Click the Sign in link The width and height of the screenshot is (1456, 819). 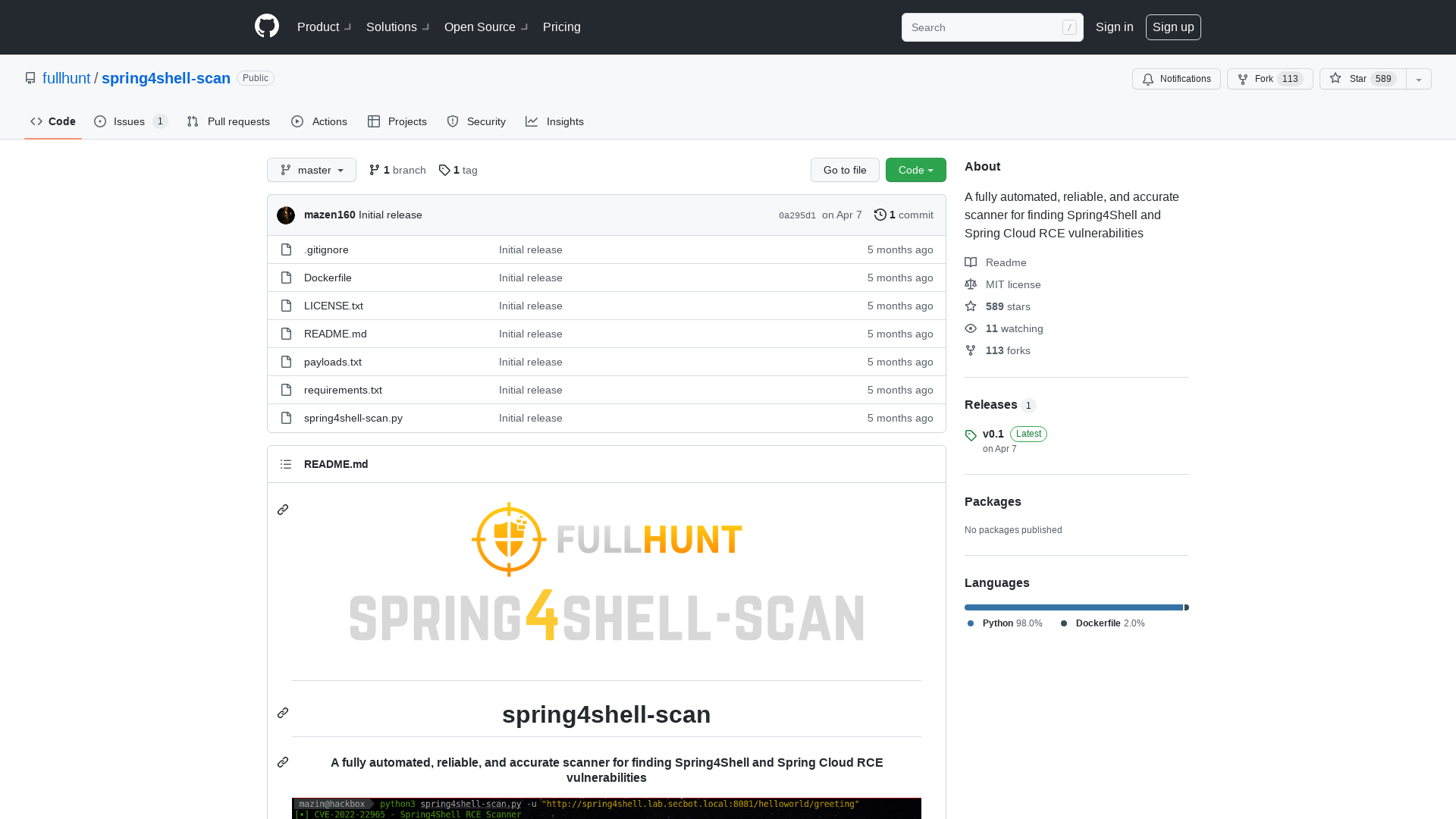pyautogui.click(x=1115, y=27)
